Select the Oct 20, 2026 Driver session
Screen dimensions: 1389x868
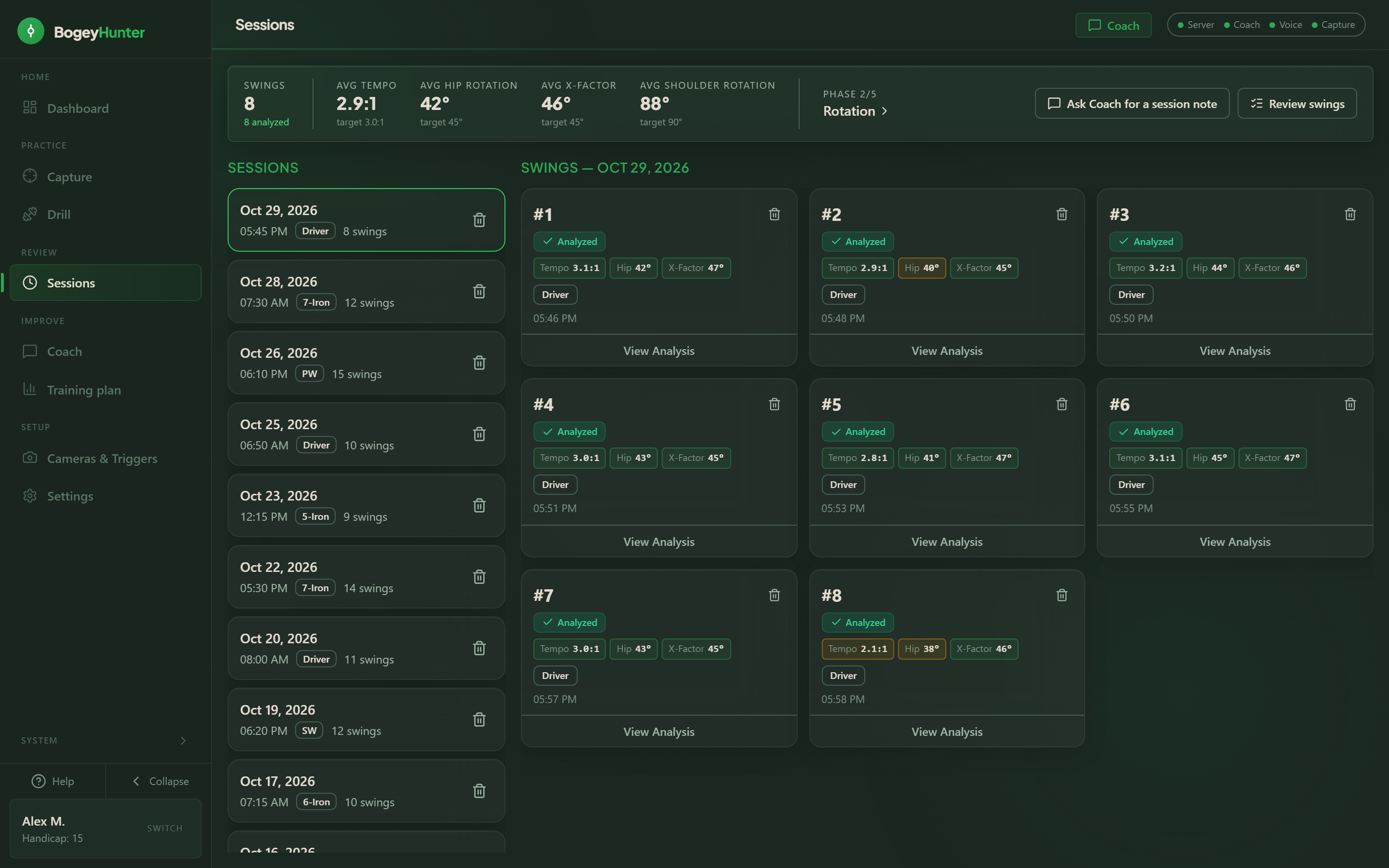pos(366,648)
